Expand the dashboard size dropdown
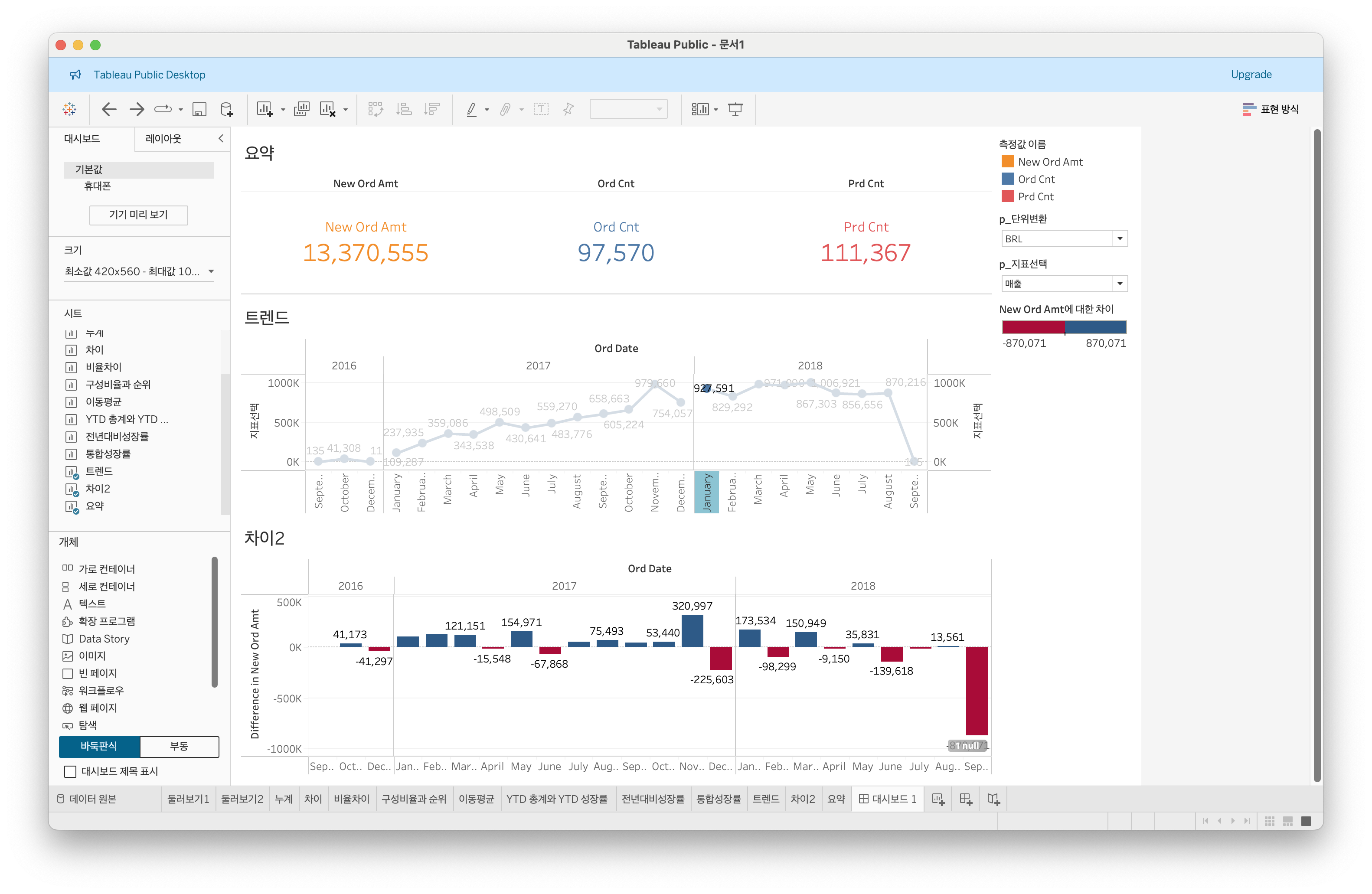Screen dimensions: 1372x894 [x=211, y=271]
